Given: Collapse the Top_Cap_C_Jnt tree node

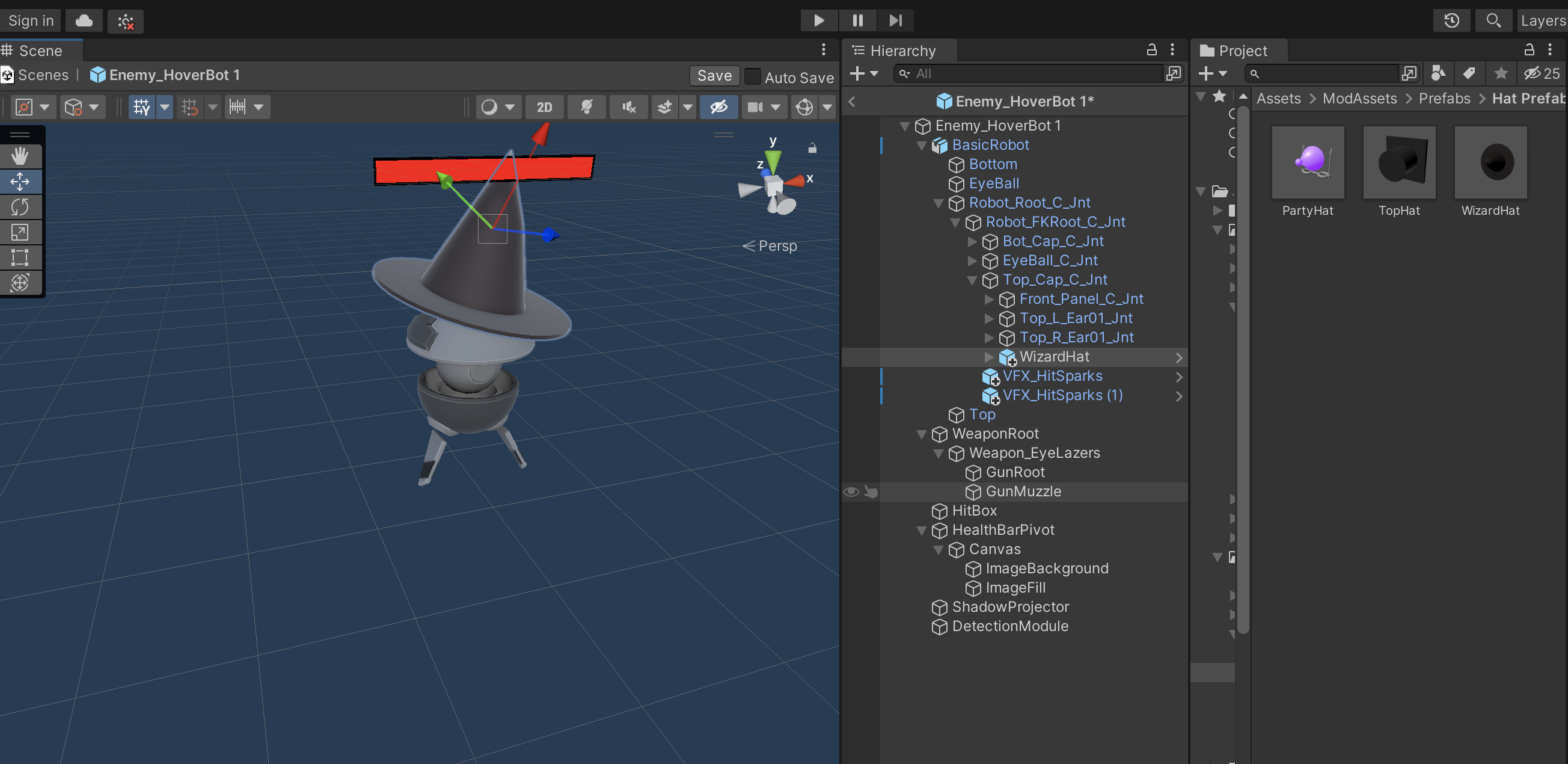Looking at the screenshot, I should coord(972,280).
